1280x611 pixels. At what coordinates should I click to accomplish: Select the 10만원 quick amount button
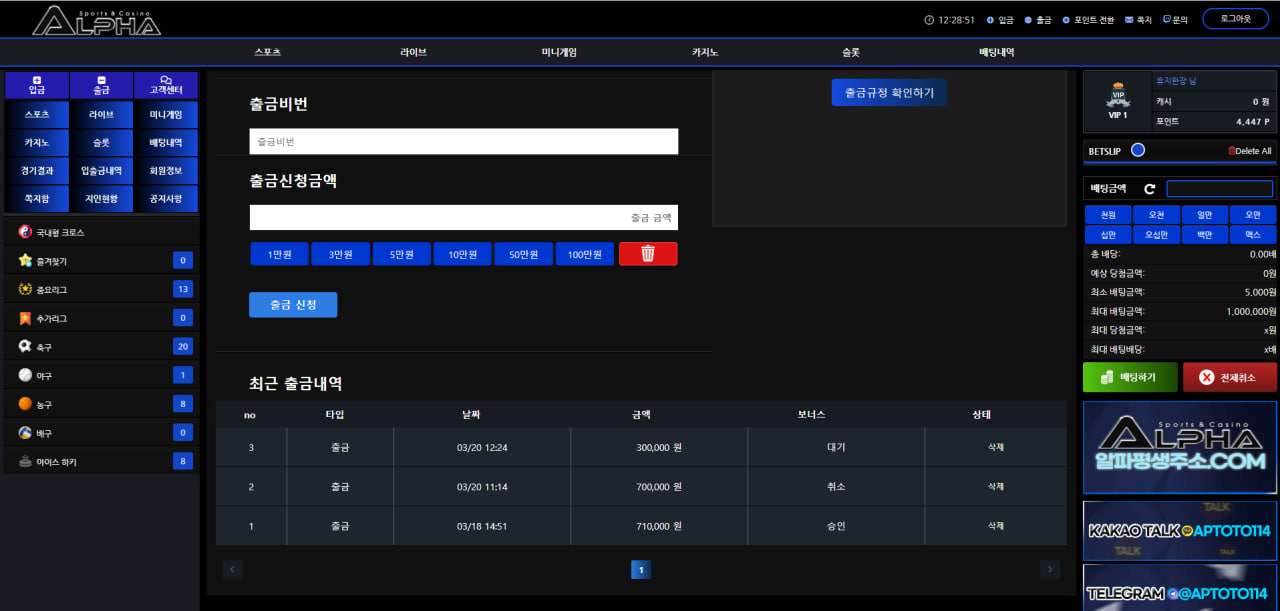pyautogui.click(x=462, y=254)
